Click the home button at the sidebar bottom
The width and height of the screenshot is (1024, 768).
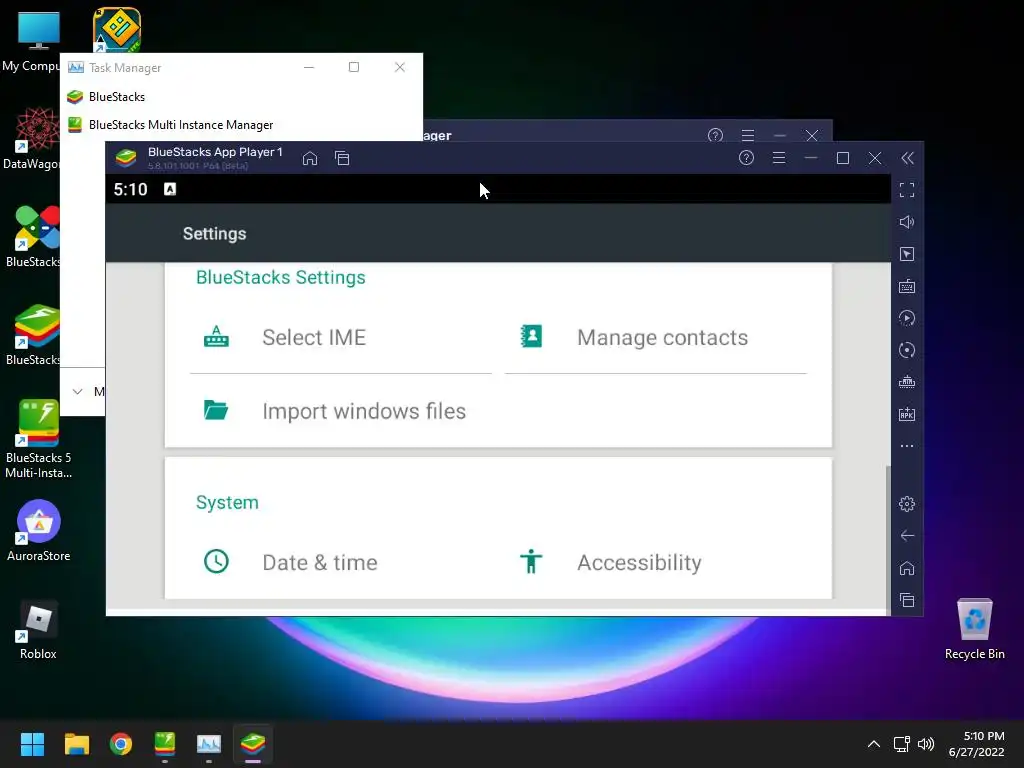tap(907, 568)
